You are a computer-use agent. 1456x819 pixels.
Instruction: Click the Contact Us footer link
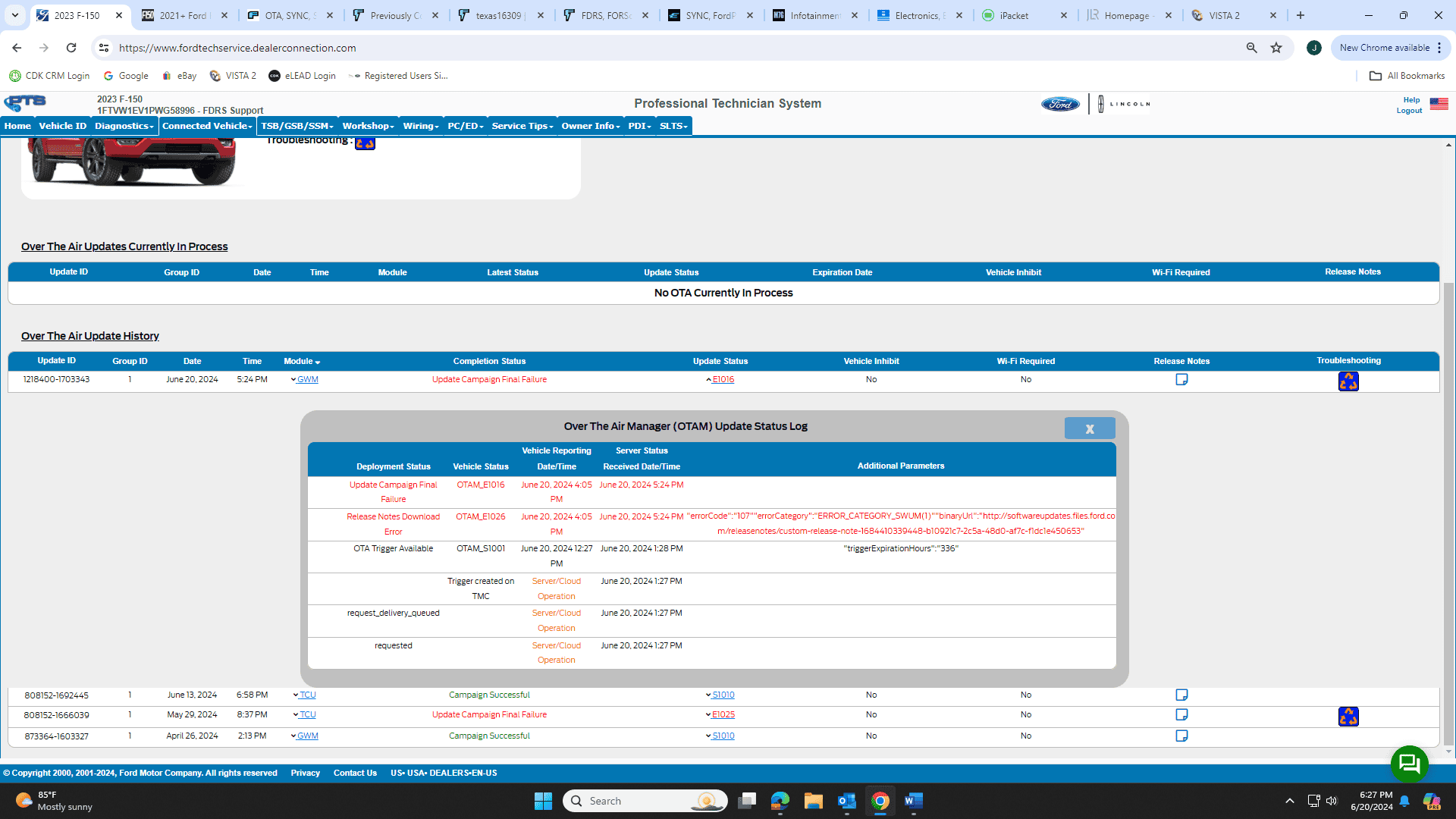(355, 773)
